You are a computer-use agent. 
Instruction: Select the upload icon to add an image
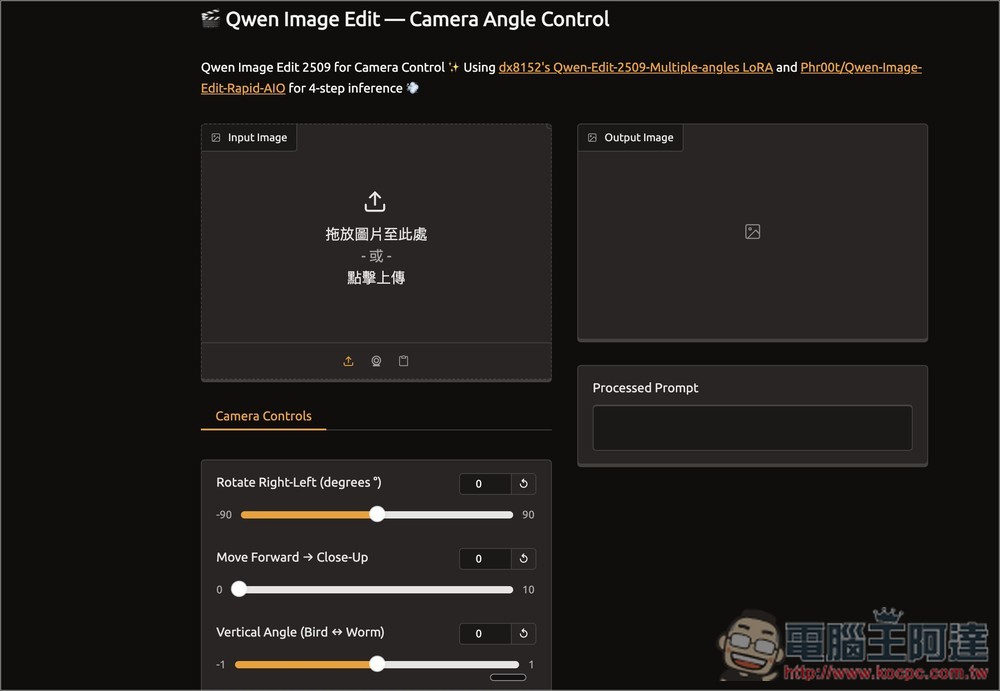click(x=348, y=361)
